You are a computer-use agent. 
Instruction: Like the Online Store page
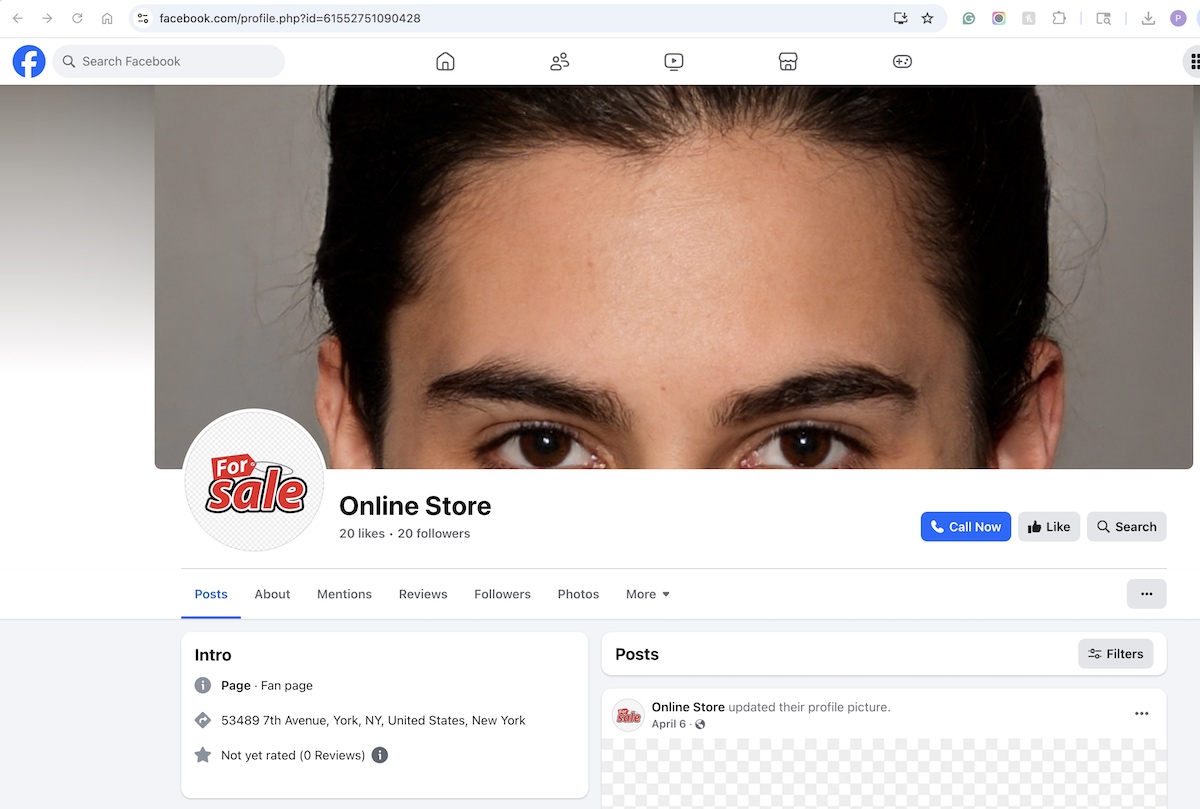click(x=1048, y=527)
